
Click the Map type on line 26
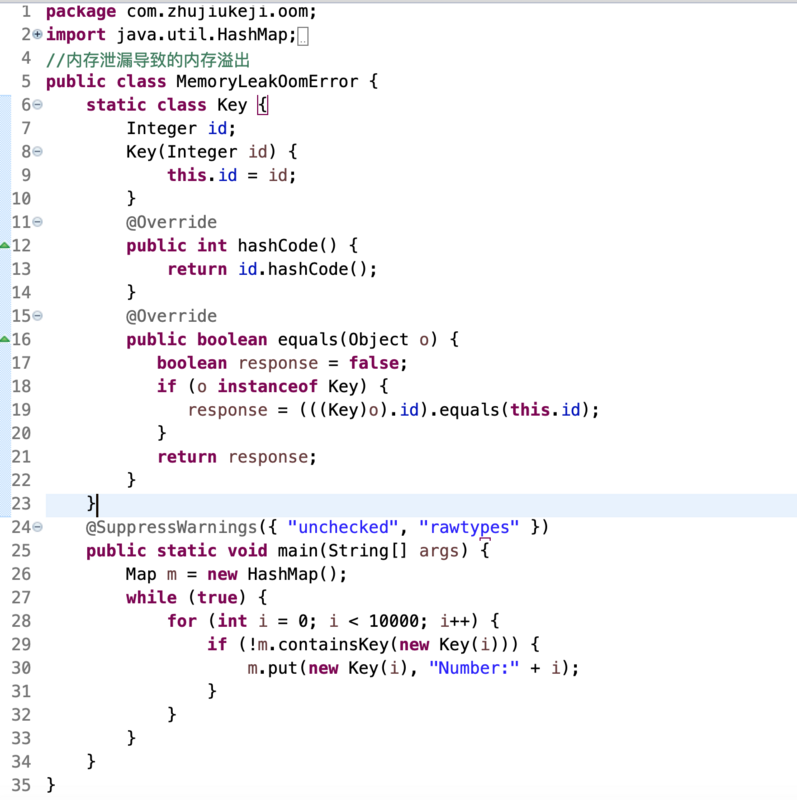pos(141,575)
